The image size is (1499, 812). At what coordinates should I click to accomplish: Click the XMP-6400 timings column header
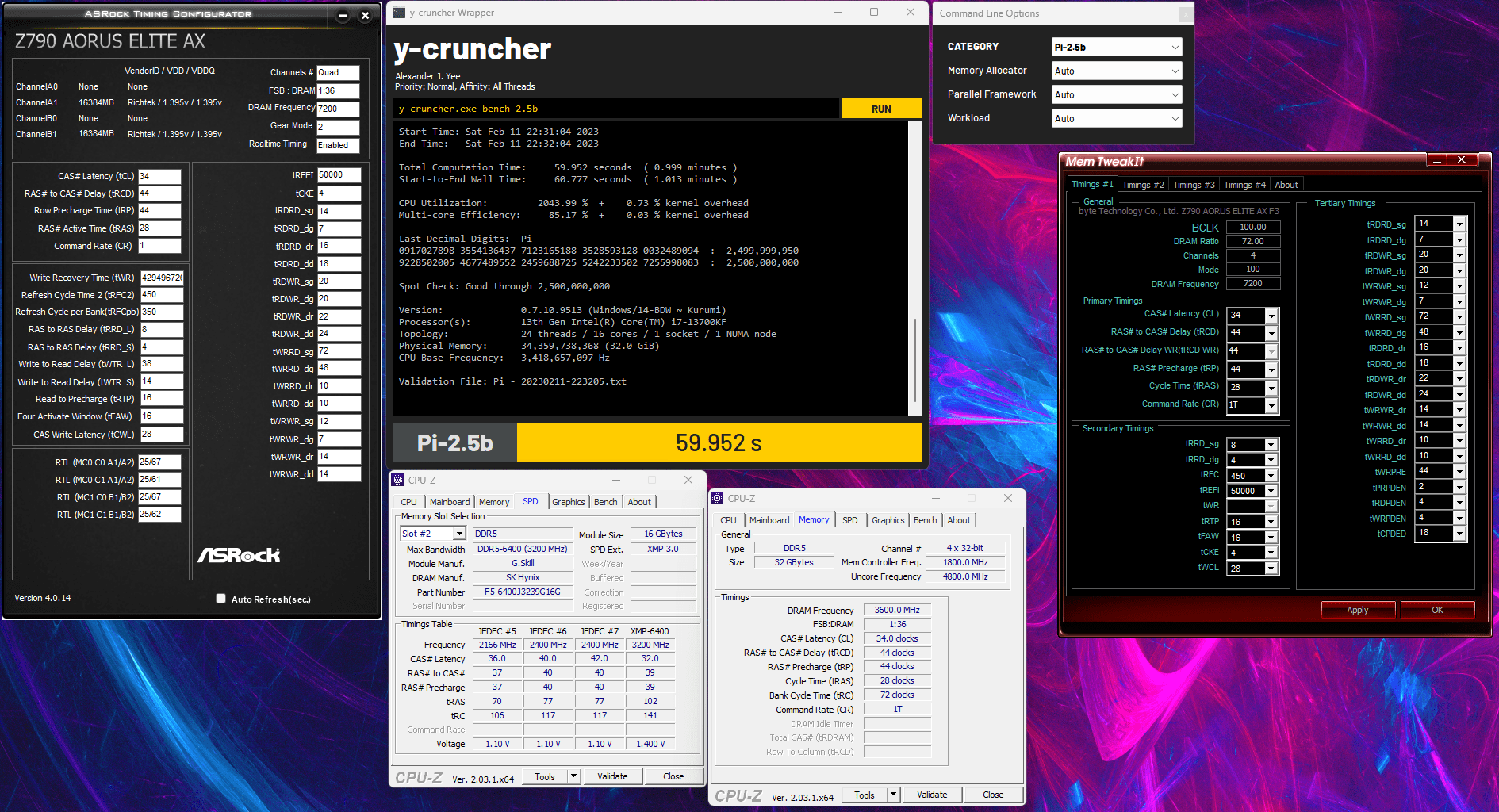[650, 631]
